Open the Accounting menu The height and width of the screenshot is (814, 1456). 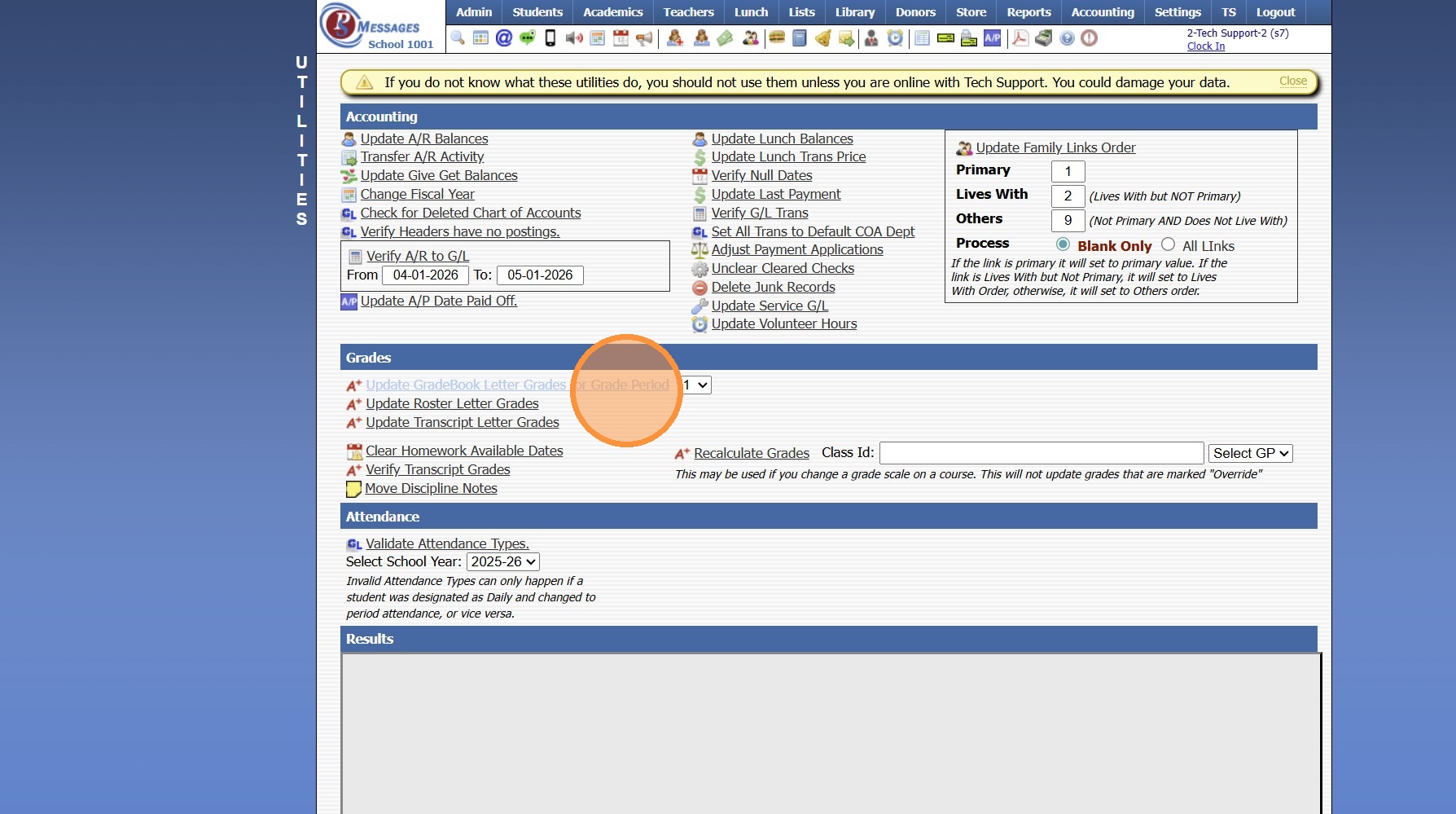point(1103,12)
